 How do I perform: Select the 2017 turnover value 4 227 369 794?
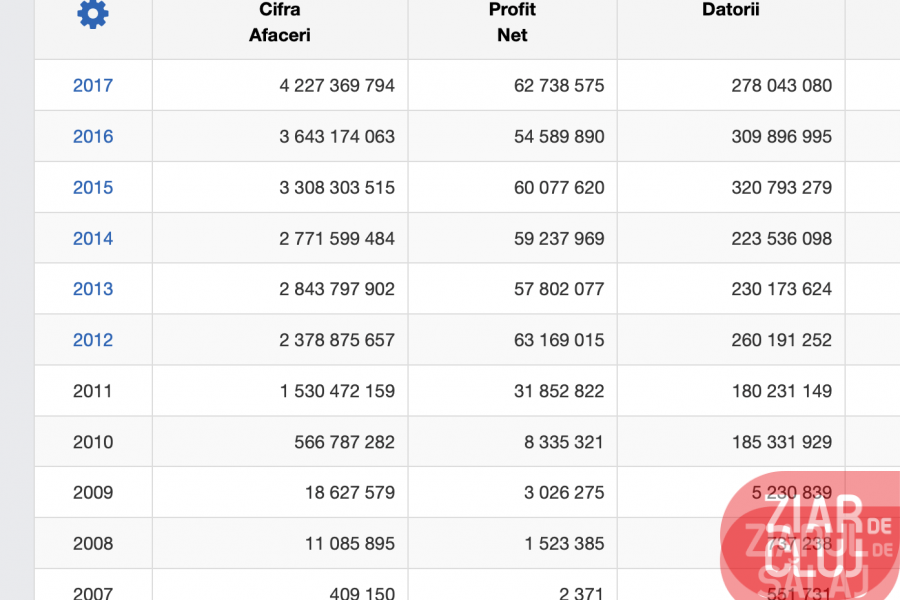pos(337,86)
